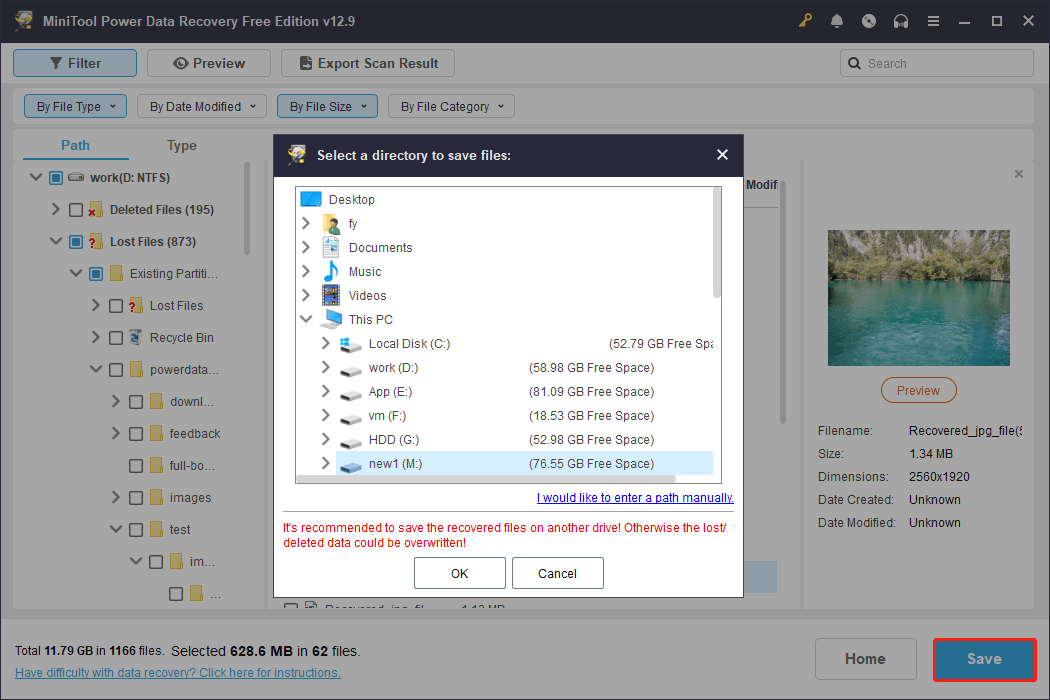
Task: Click the lake preview thumbnail
Action: 918,297
